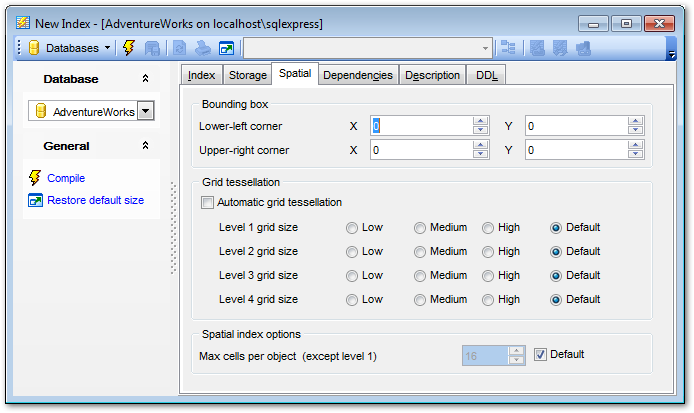
Task: Click the Compile lightning icon in toolbar
Action: (129, 47)
